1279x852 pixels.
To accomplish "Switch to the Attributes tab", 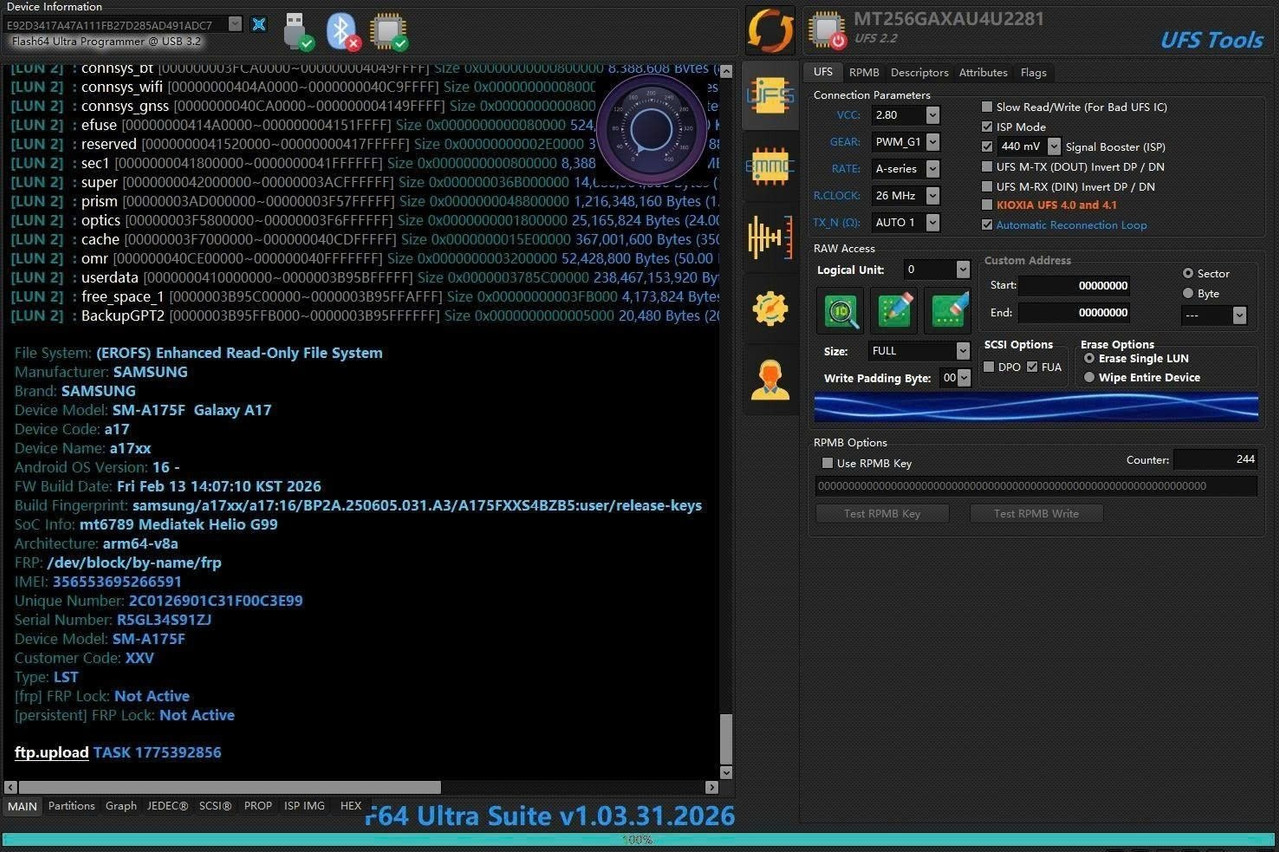I will pyautogui.click(x=983, y=72).
